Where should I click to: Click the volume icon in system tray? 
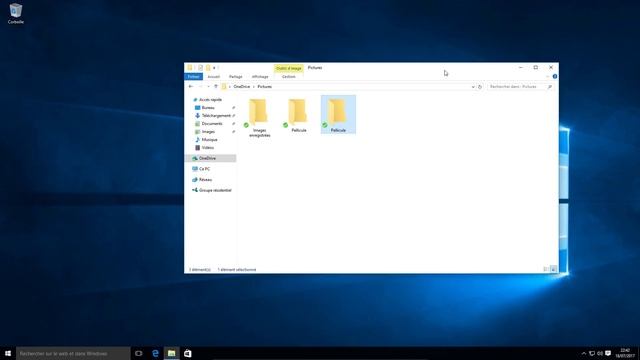click(x=600, y=353)
